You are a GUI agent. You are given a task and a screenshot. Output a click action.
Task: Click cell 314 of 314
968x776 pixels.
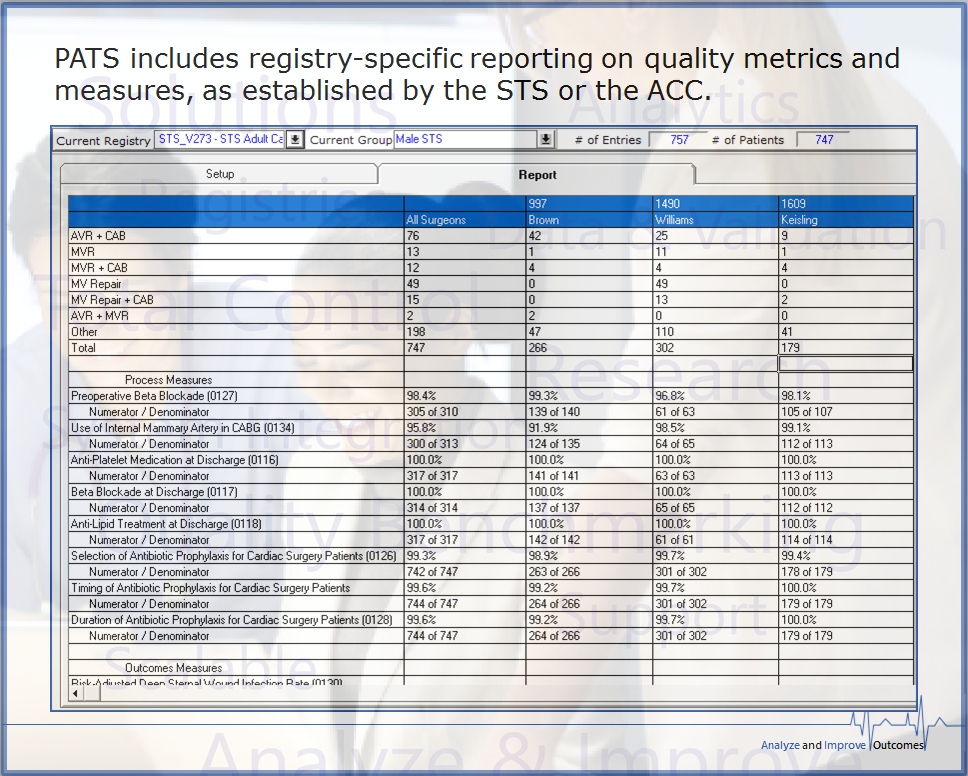click(465, 508)
